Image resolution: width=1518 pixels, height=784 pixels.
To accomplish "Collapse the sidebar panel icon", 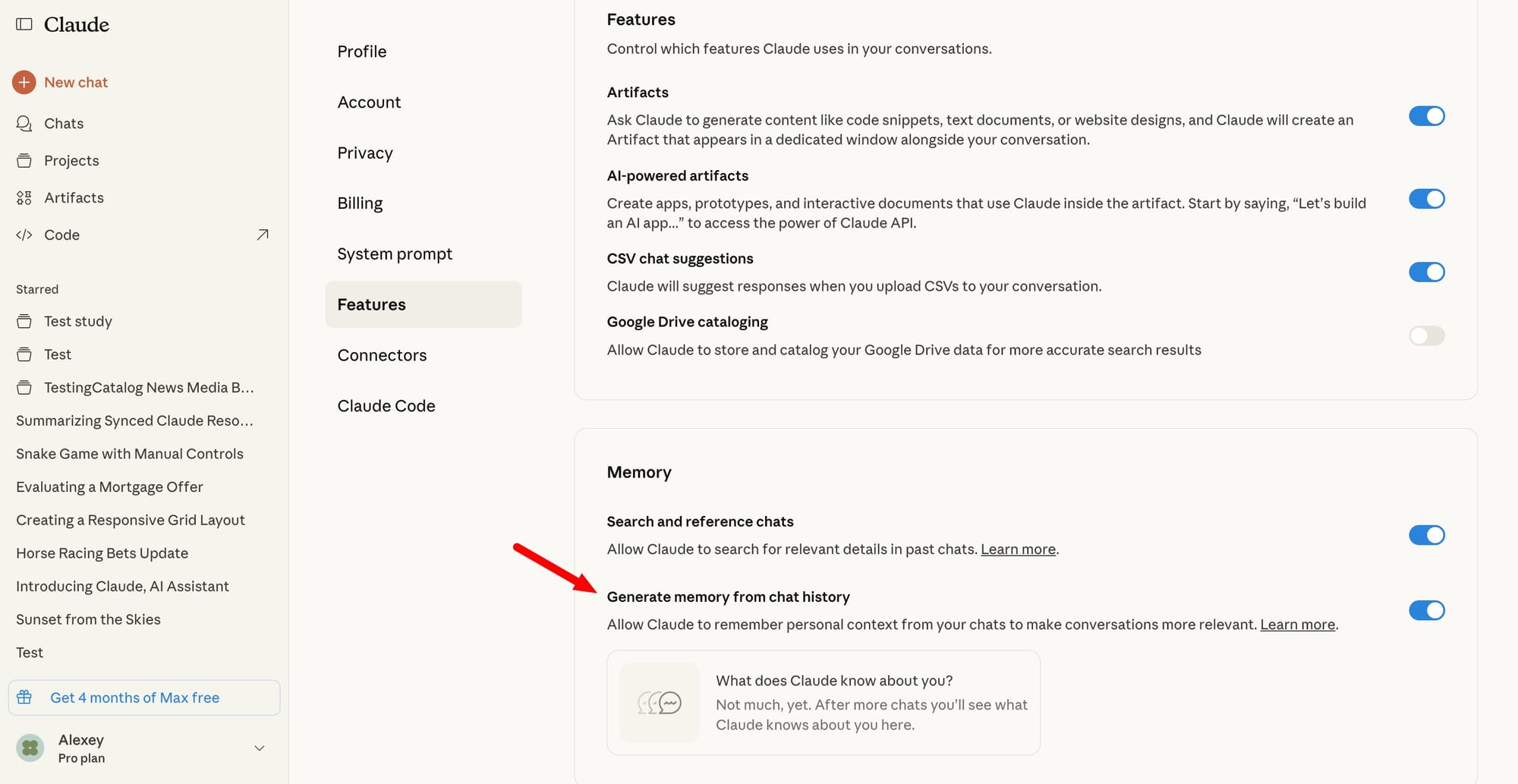I will (24, 24).
